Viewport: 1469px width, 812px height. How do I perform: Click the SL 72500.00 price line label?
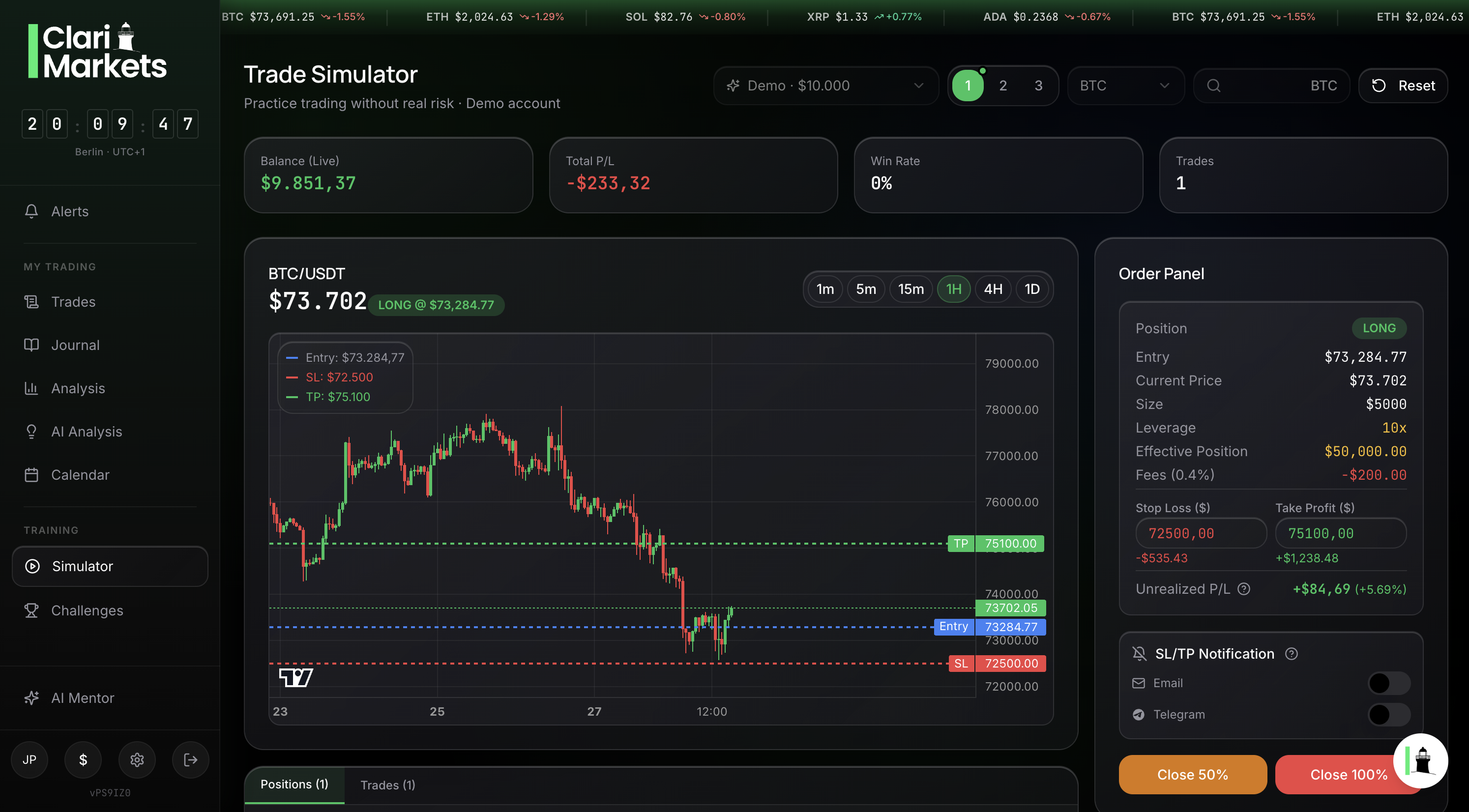(x=997, y=663)
